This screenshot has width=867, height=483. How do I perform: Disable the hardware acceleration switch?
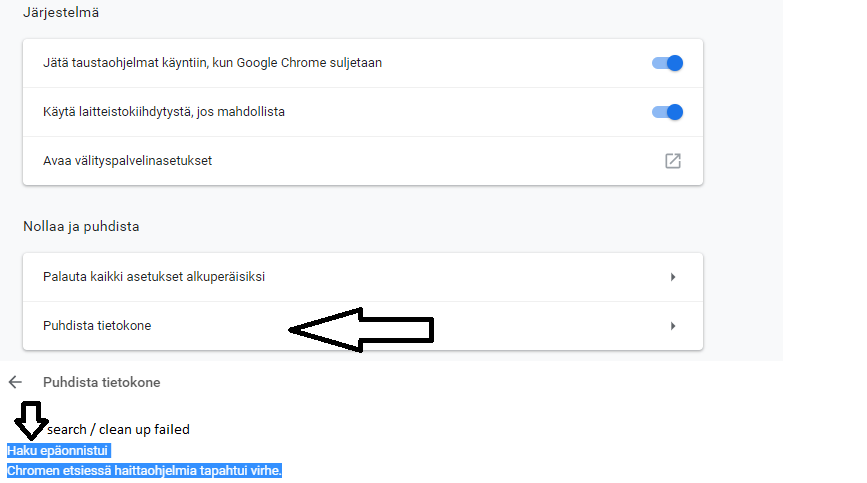tap(667, 112)
